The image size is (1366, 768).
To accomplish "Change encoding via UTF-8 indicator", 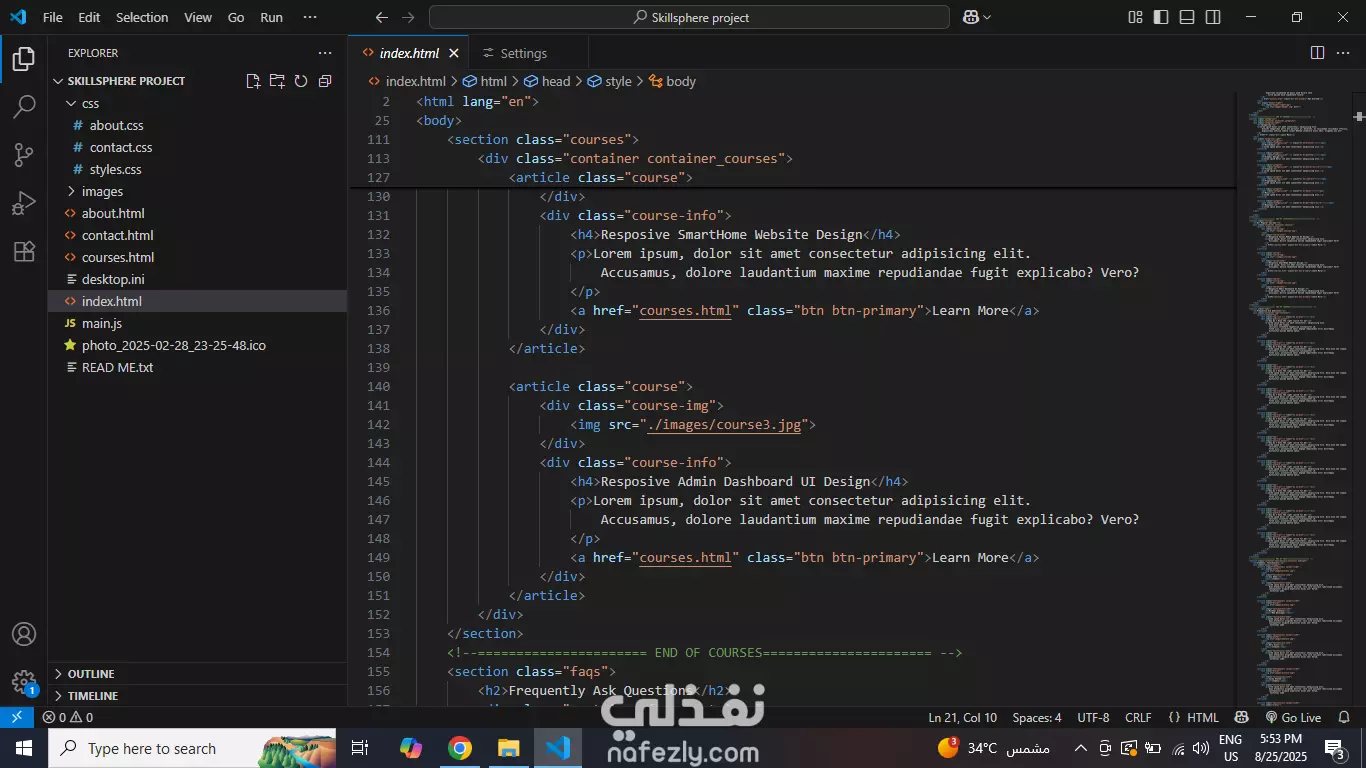I will [x=1093, y=717].
